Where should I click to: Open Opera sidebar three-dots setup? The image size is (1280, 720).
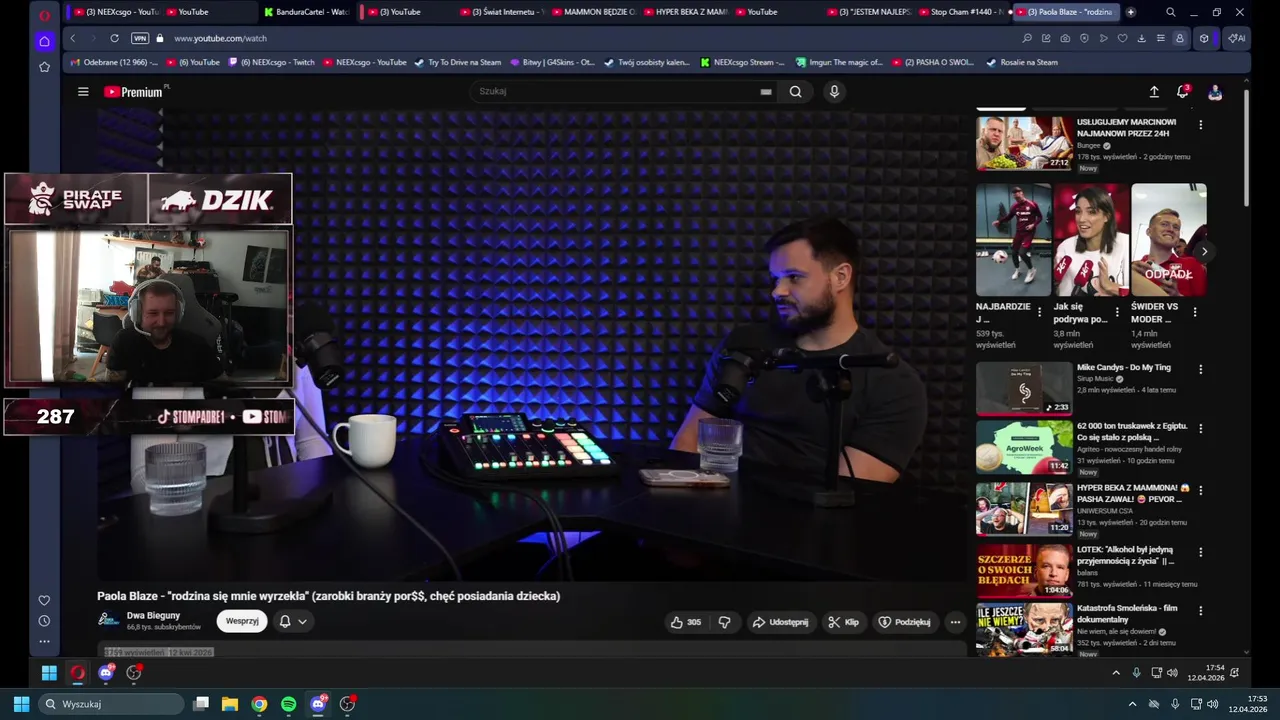pyautogui.click(x=44, y=641)
